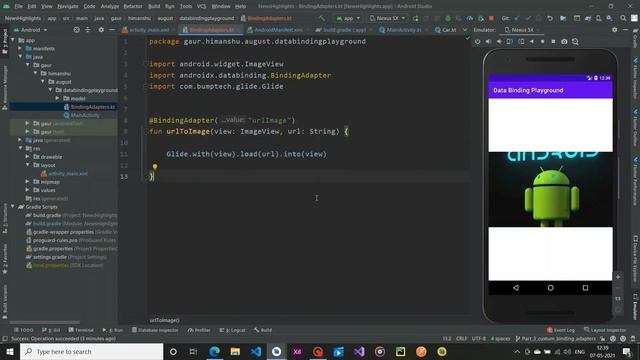
Task: Collapse the Gradle Scripts node
Action: (13, 207)
